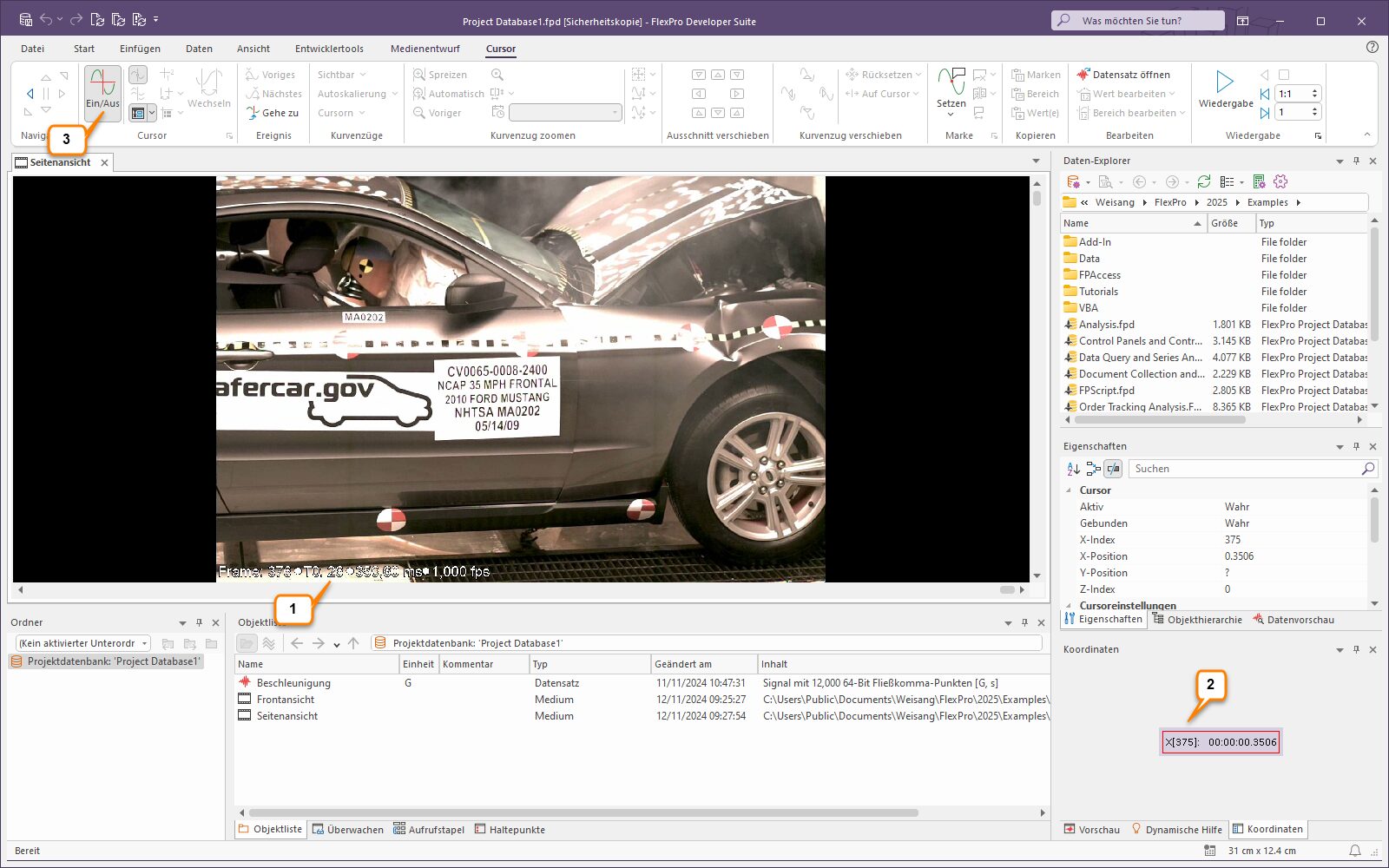This screenshot has width=1389, height=868.
Task: Open the Analysis.fpd file entry
Action: click(x=1106, y=325)
